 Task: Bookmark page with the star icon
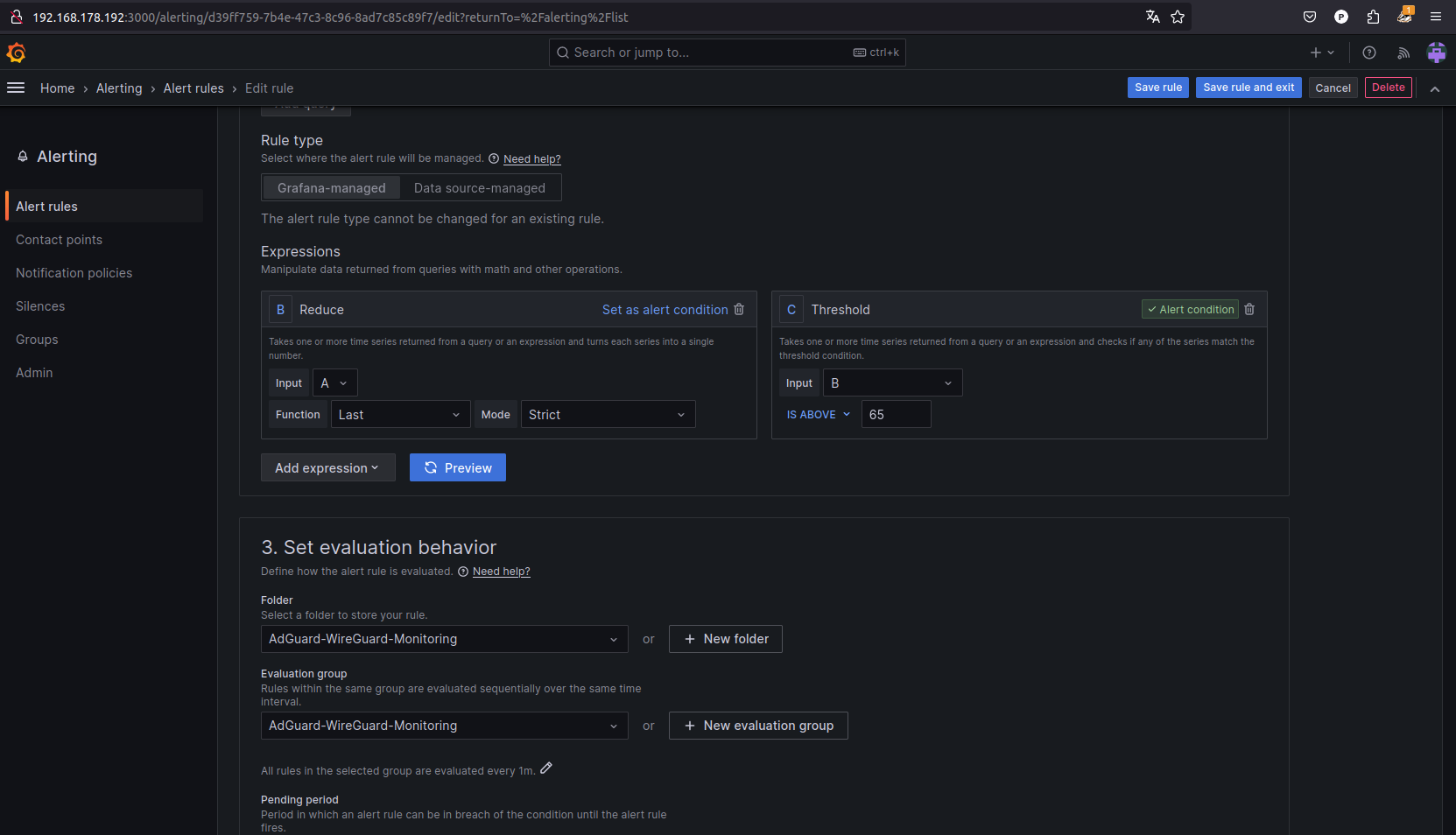1178,18
